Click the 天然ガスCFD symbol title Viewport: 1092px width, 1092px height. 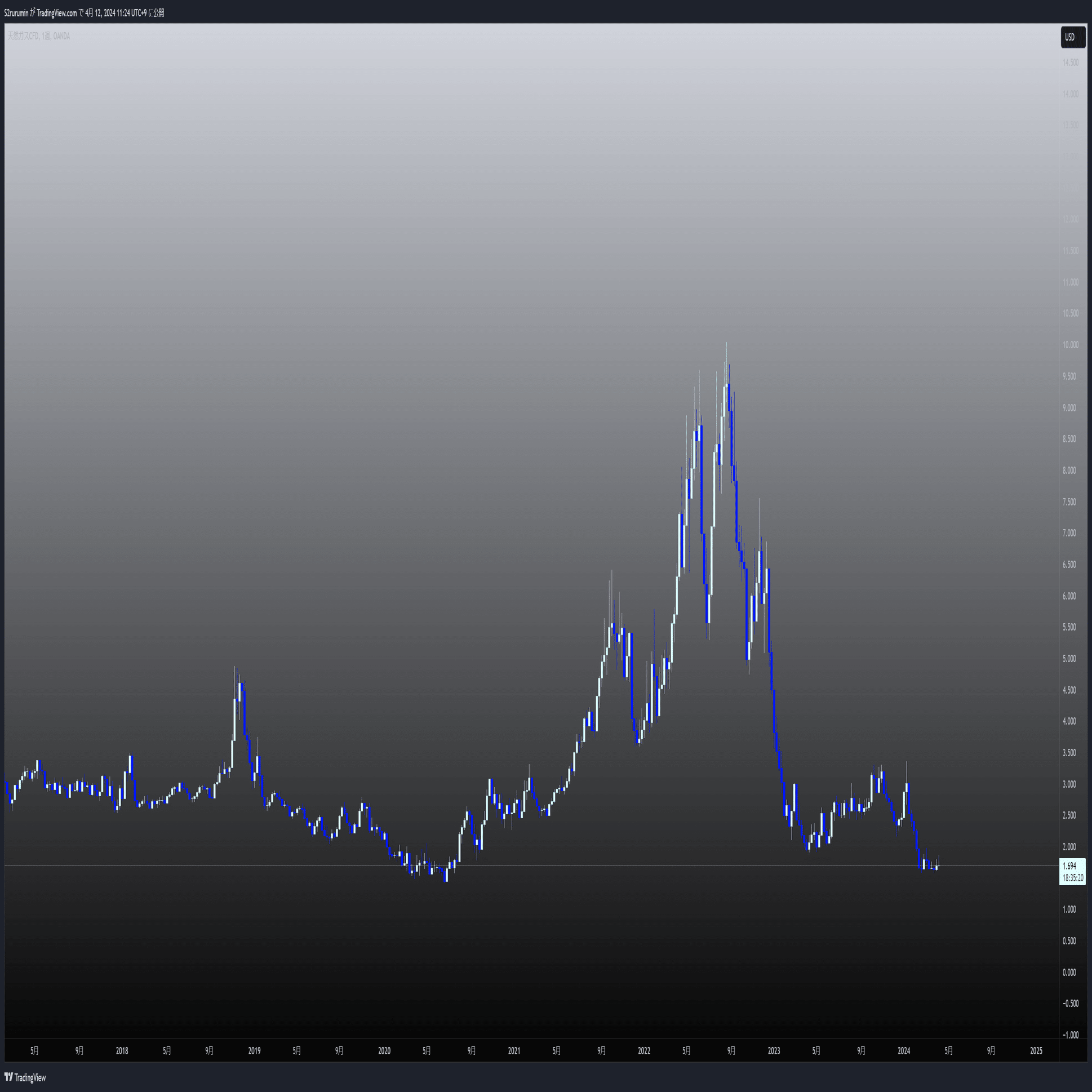click(x=22, y=36)
